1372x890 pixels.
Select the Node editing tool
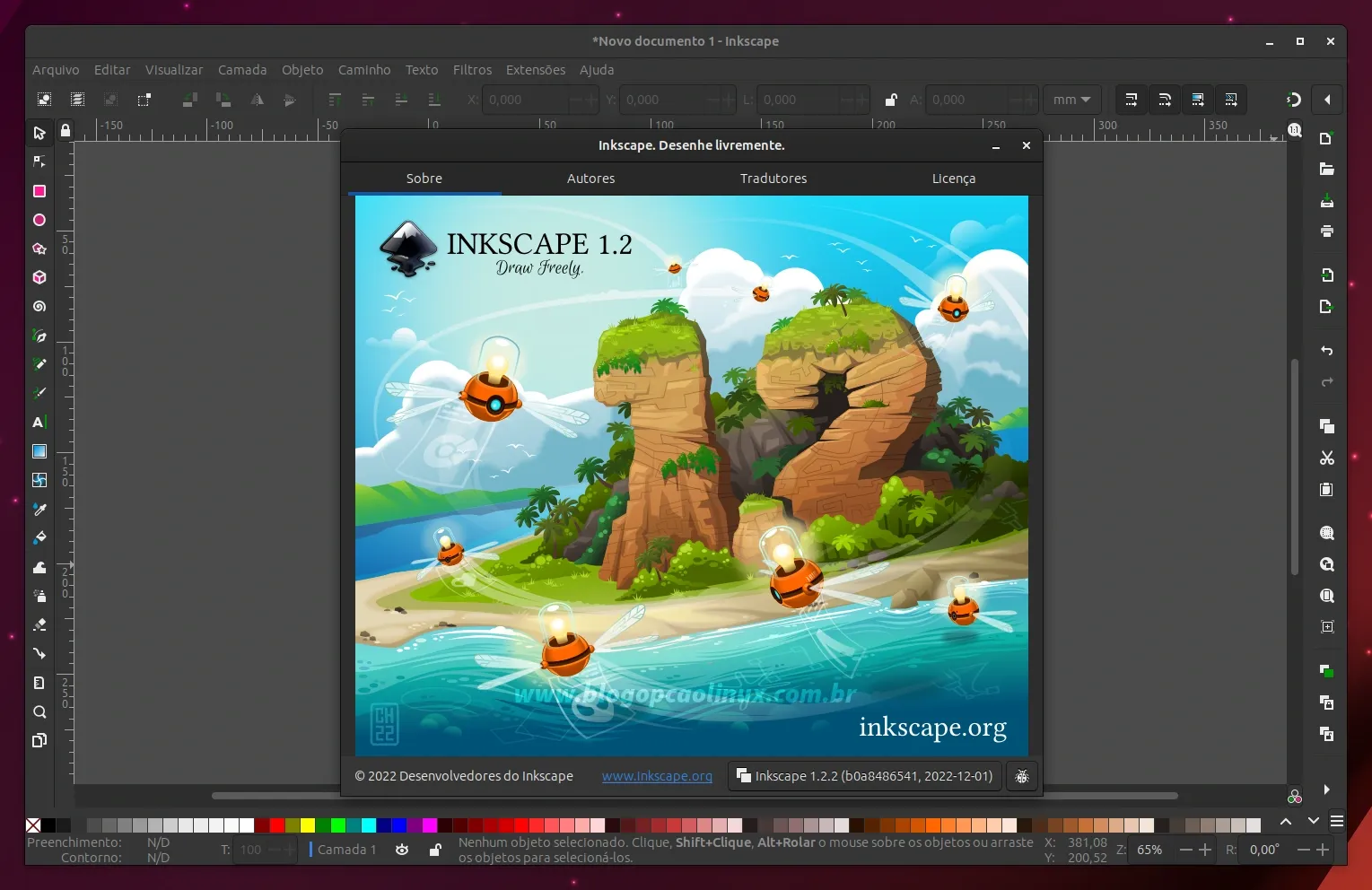pyautogui.click(x=39, y=161)
